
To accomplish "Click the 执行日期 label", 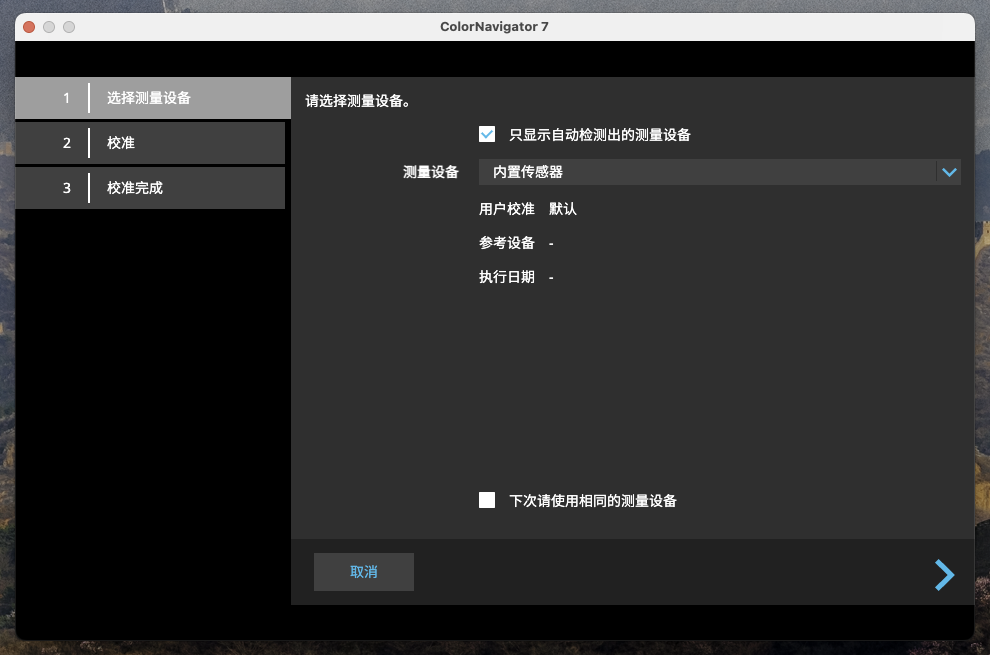I will [507, 277].
